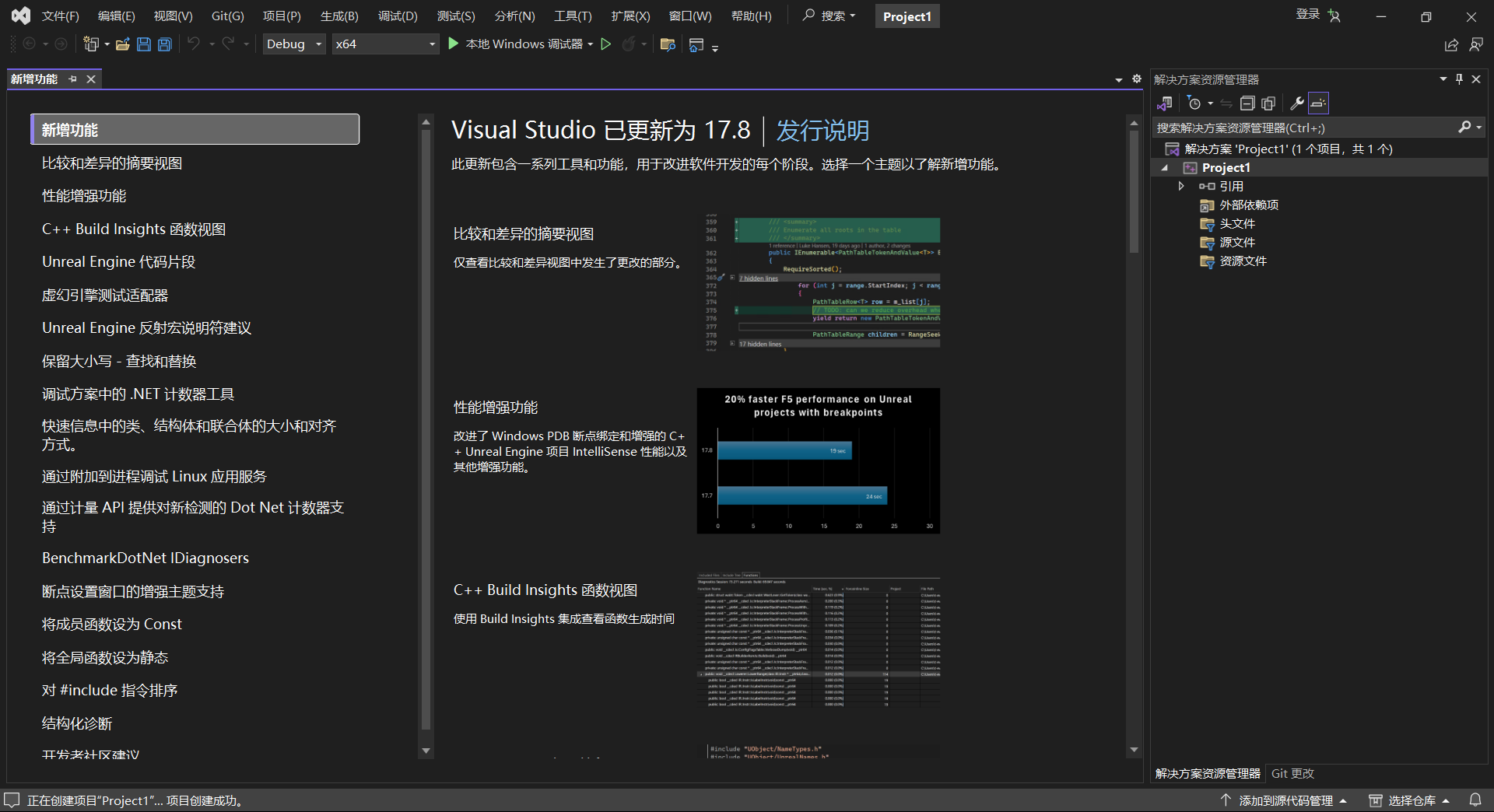Open the document tab list dropdown arrow
The image size is (1494, 812).
pos(1119,79)
